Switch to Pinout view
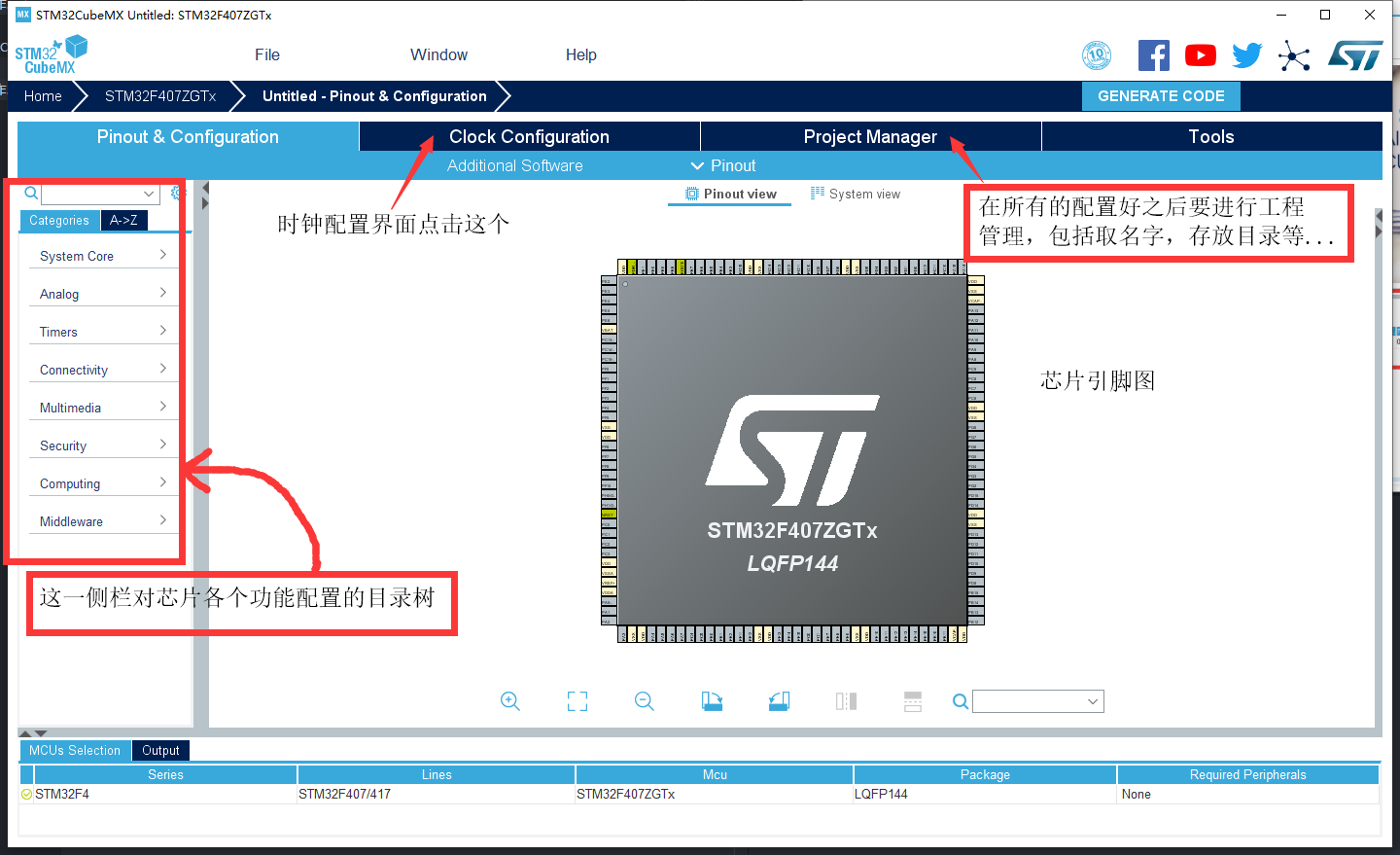Screen dimensions: 1400x855 pyautogui.click(x=730, y=194)
